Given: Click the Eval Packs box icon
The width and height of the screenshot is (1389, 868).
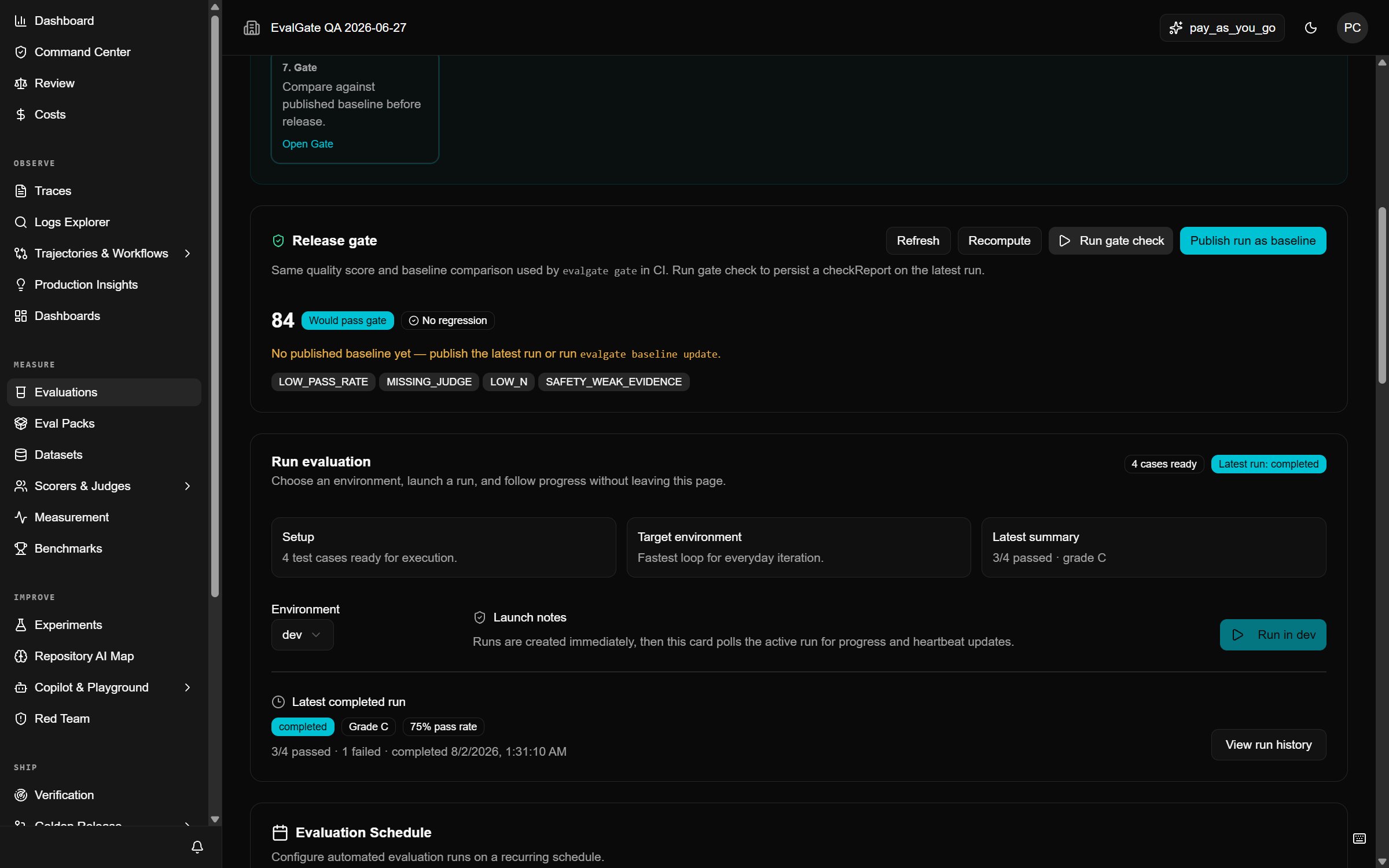Looking at the screenshot, I should click(21, 424).
